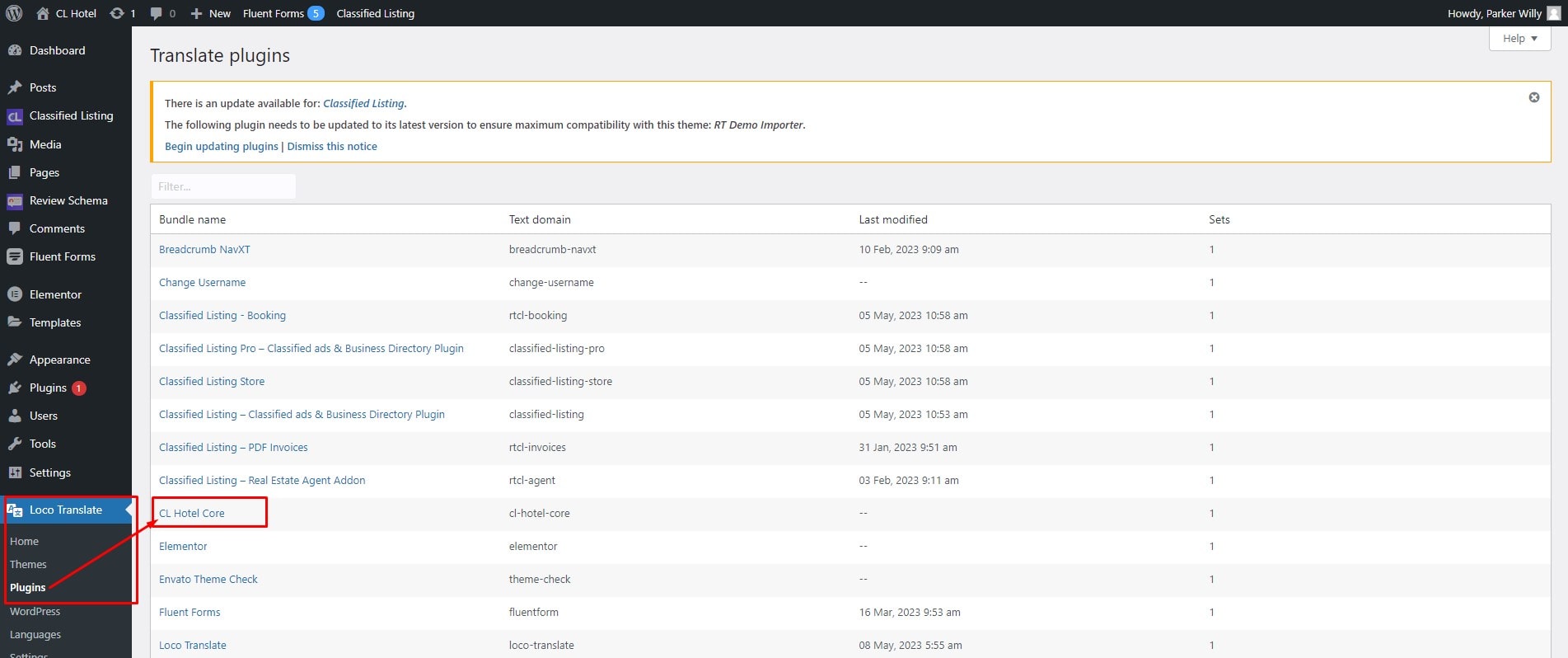The height and width of the screenshot is (658, 1568).
Task: Click the Howdy, Parker Willy account menu
Action: (x=1504, y=13)
